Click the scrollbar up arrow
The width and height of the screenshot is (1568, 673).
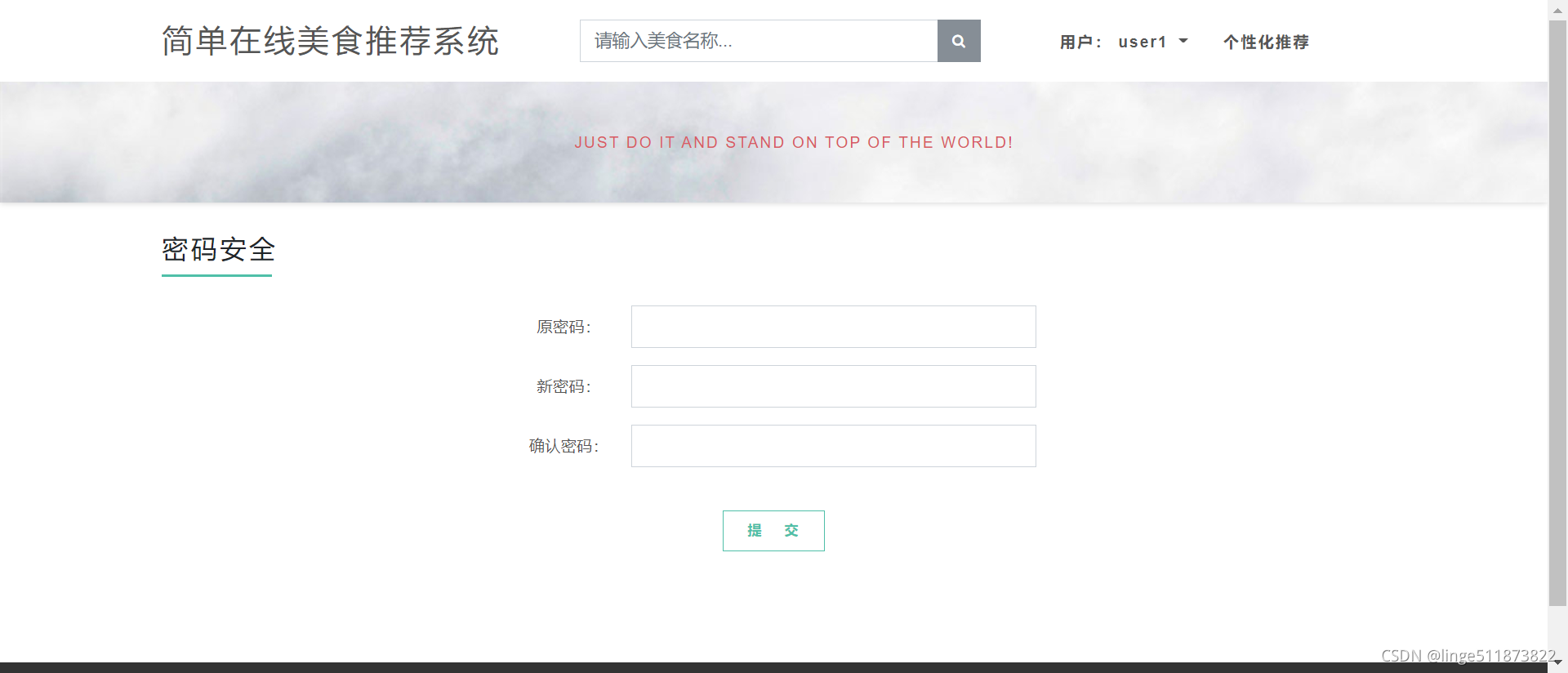point(1557,10)
